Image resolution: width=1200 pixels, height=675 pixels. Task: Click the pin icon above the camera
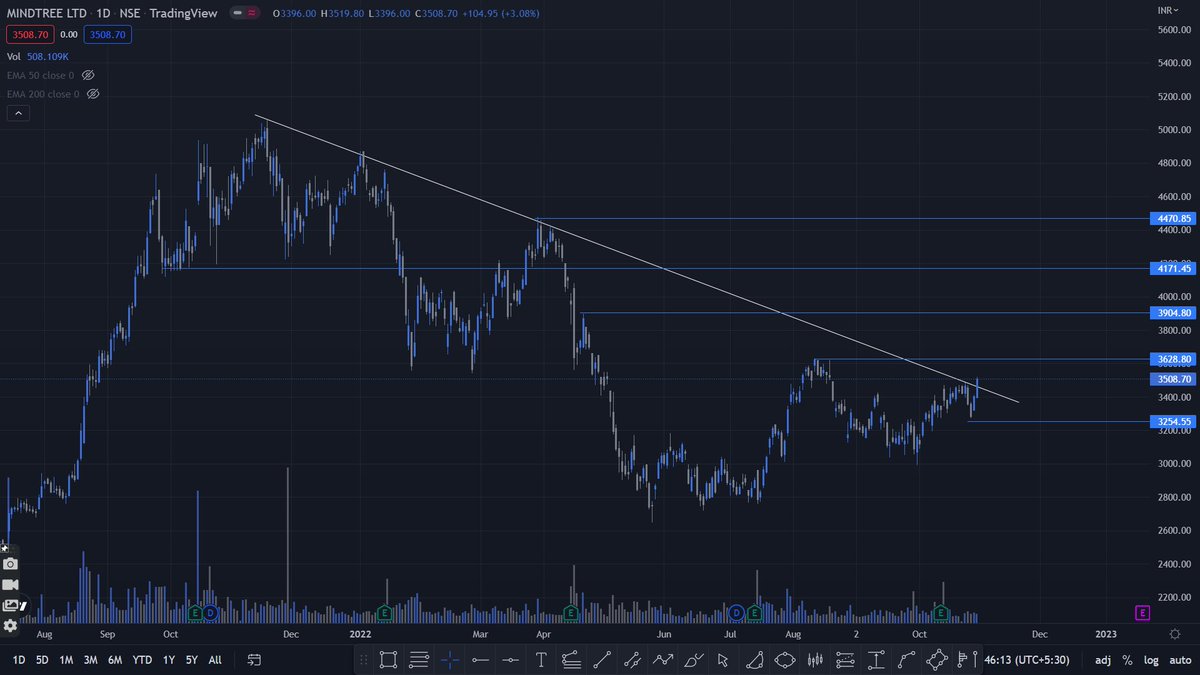pyautogui.click(x=4, y=547)
